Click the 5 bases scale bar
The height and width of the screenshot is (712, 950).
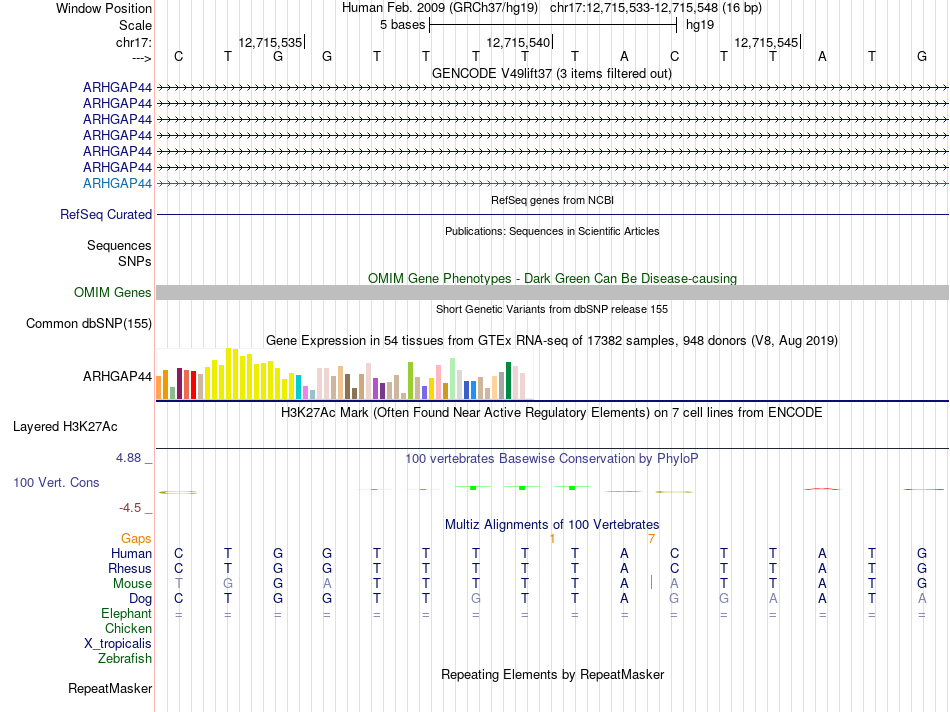tap(553, 25)
